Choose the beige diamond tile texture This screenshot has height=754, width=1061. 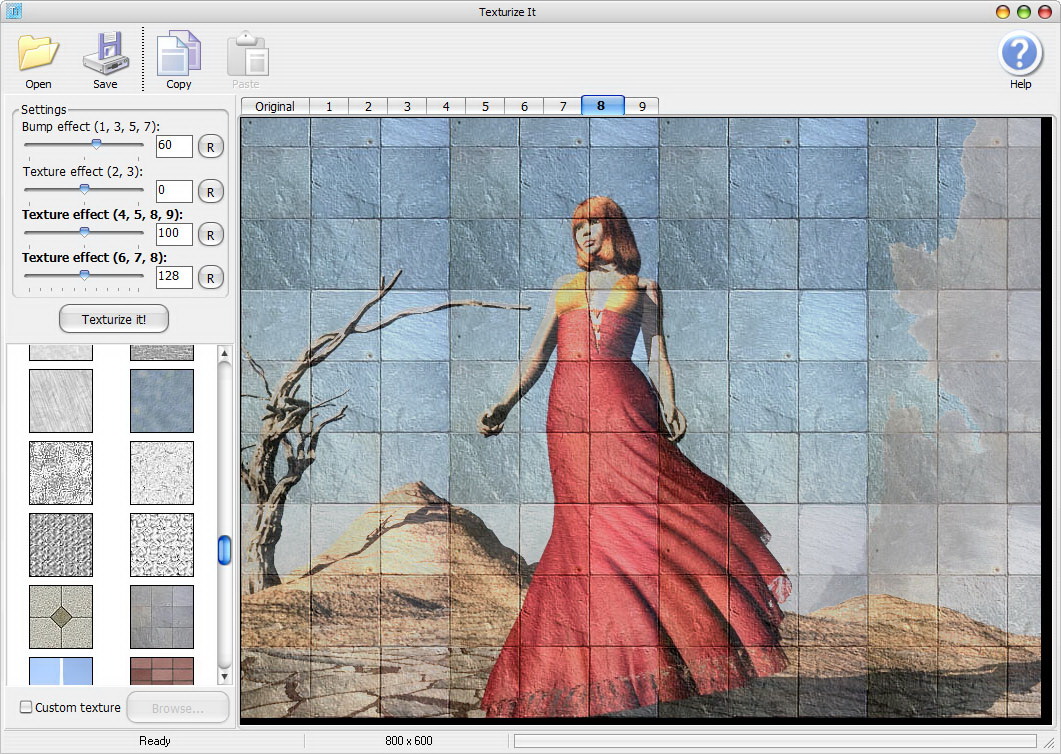pyautogui.click(x=61, y=617)
